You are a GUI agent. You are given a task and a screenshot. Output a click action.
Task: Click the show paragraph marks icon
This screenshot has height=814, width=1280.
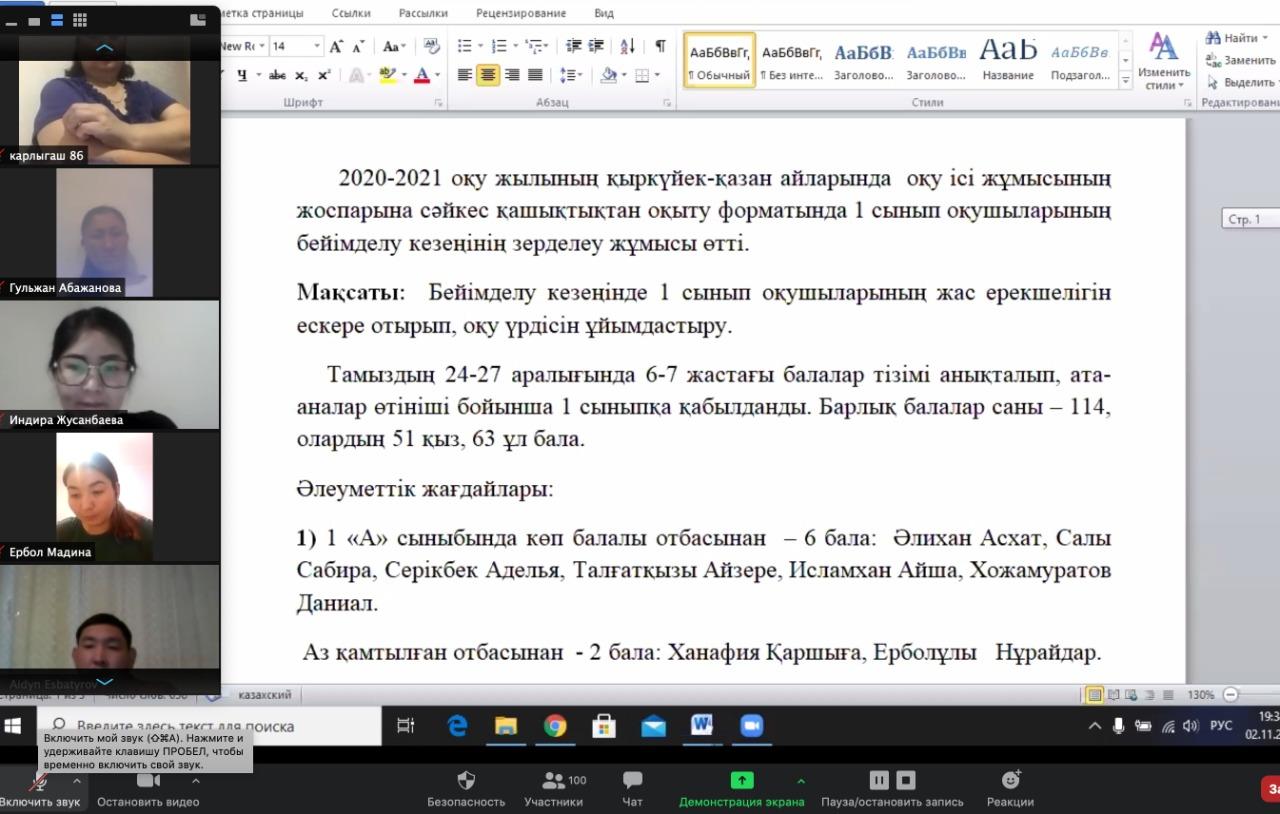[x=660, y=46]
